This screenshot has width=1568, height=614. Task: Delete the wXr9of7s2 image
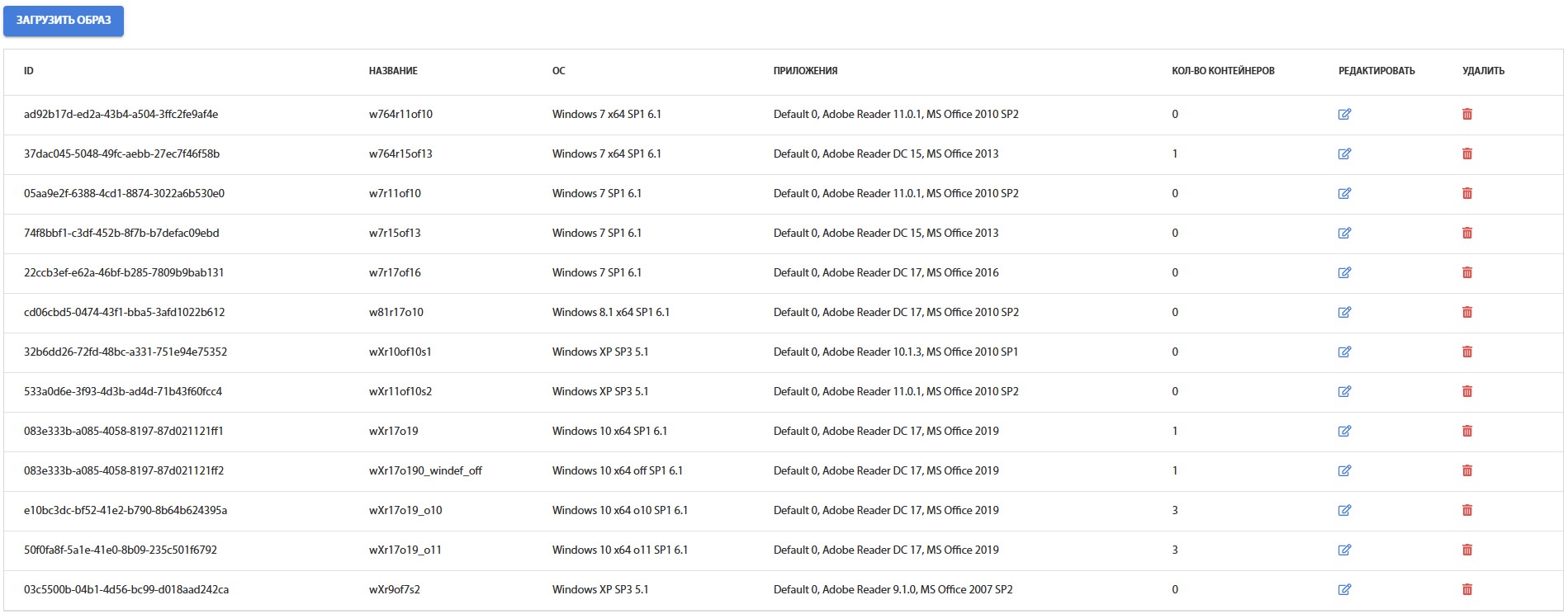tap(1467, 590)
